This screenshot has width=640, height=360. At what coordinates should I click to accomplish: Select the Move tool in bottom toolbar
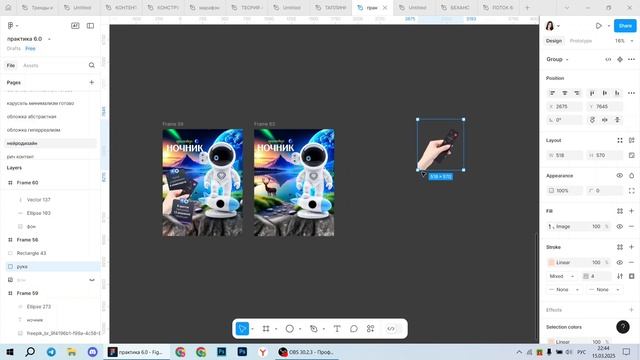pyautogui.click(x=242, y=329)
